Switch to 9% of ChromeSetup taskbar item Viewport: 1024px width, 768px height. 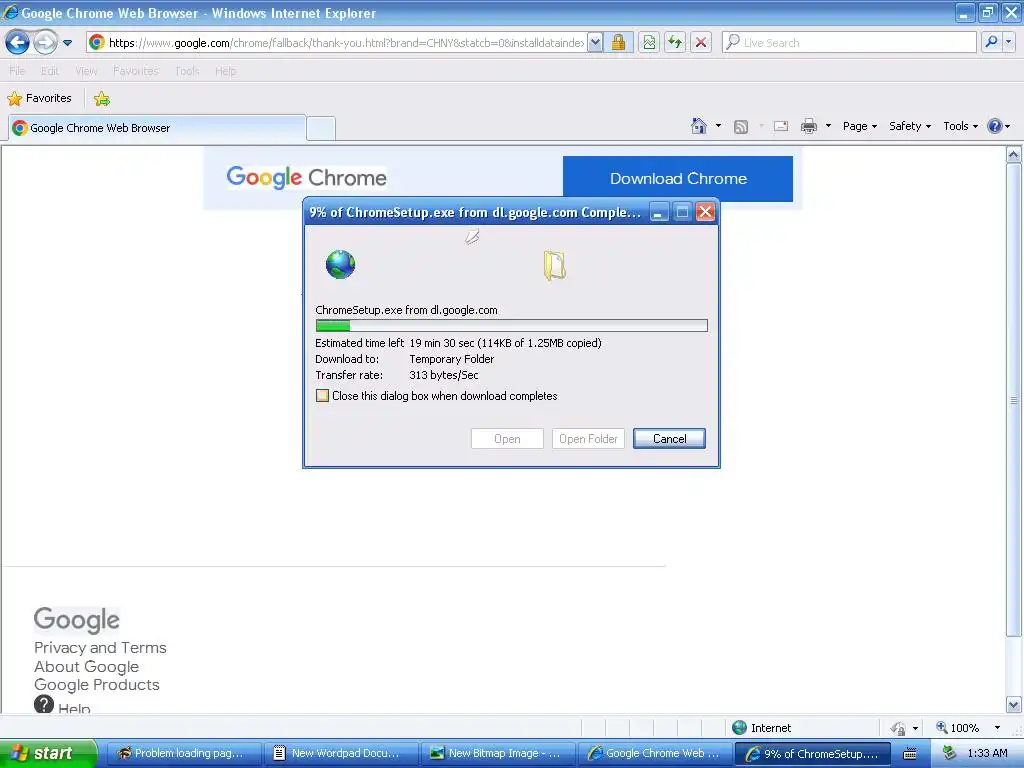812,754
